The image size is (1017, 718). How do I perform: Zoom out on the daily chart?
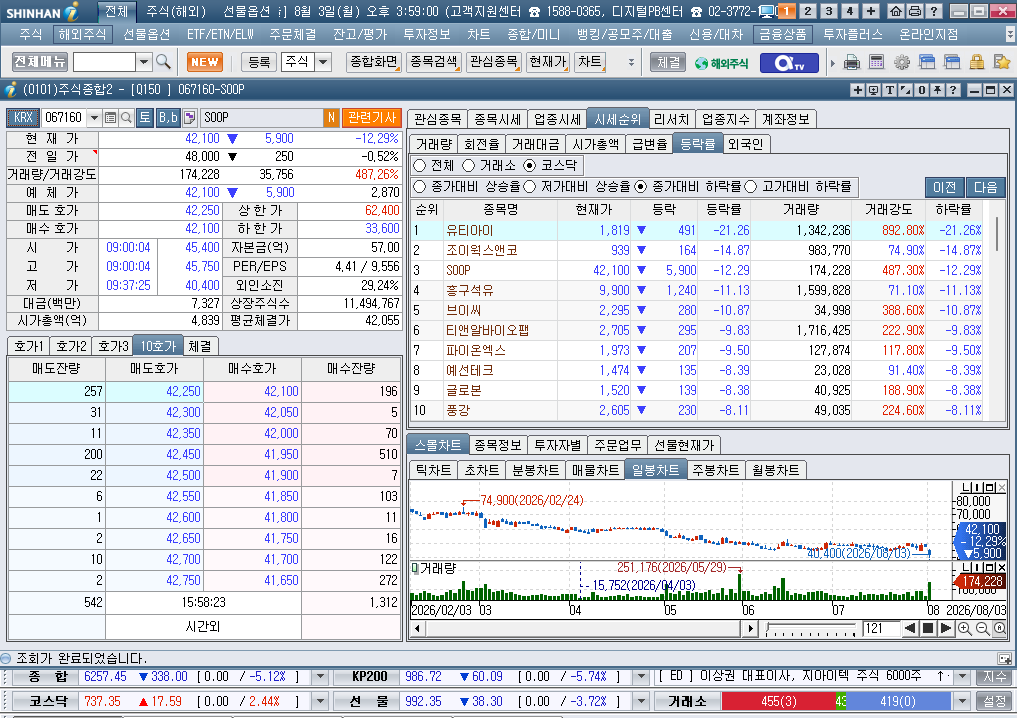coord(982,628)
